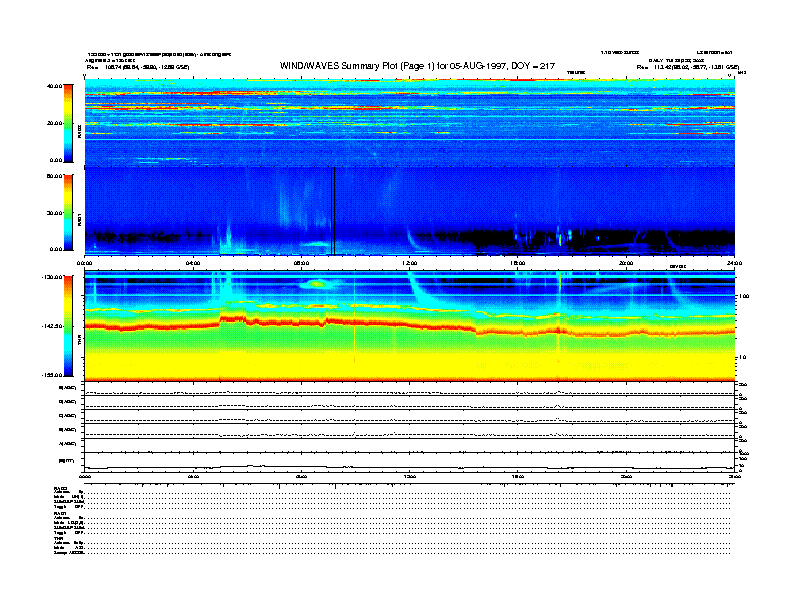Click the 30.00 label on RAD1 scale

54,213
